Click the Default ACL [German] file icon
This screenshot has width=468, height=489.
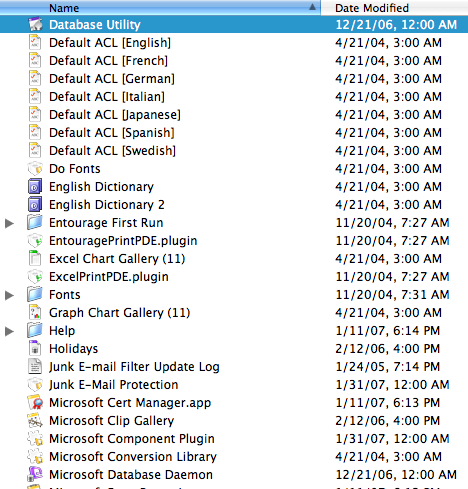35,79
